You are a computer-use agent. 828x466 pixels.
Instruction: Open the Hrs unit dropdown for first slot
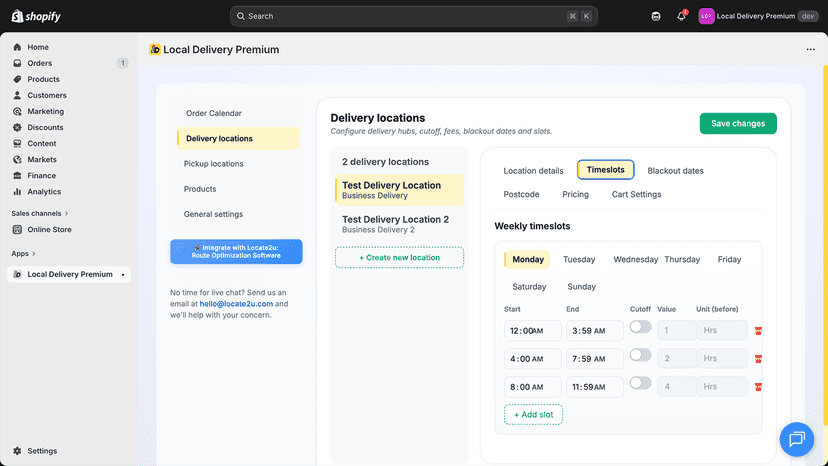click(x=721, y=330)
